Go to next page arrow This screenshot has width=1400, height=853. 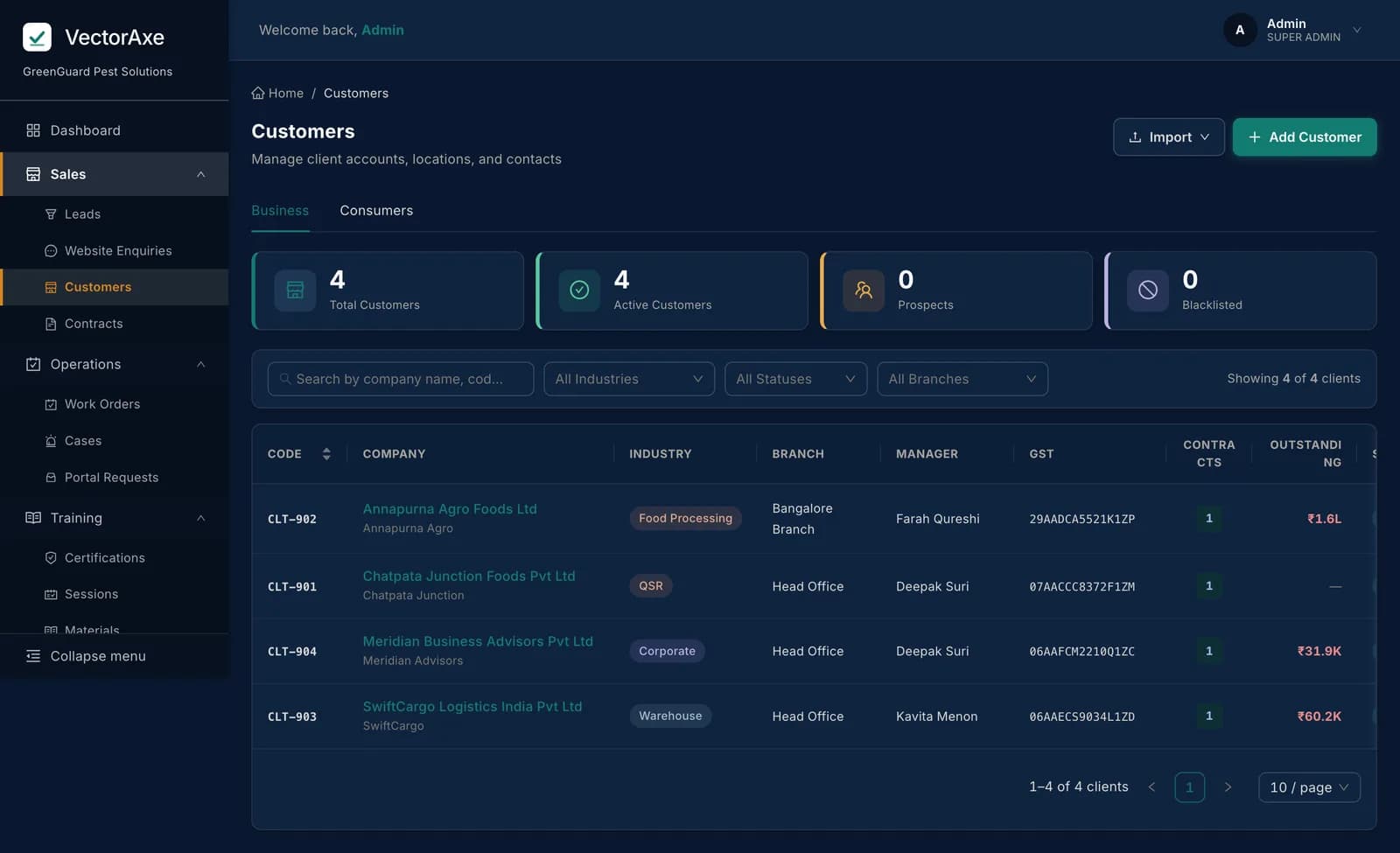coord(1228,787)
